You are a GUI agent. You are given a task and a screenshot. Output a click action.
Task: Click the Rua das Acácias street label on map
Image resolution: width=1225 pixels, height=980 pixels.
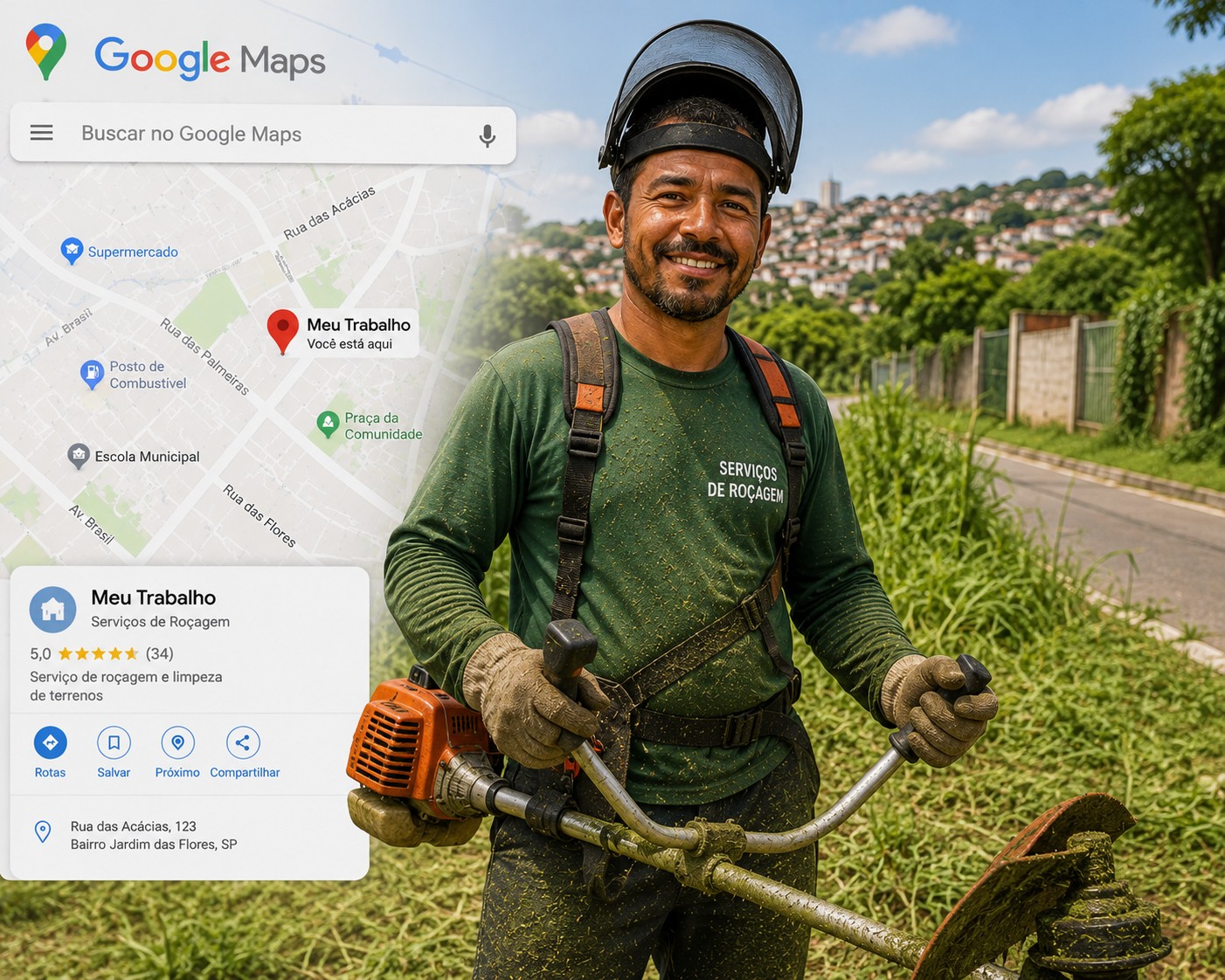click(x=329, y=212)
